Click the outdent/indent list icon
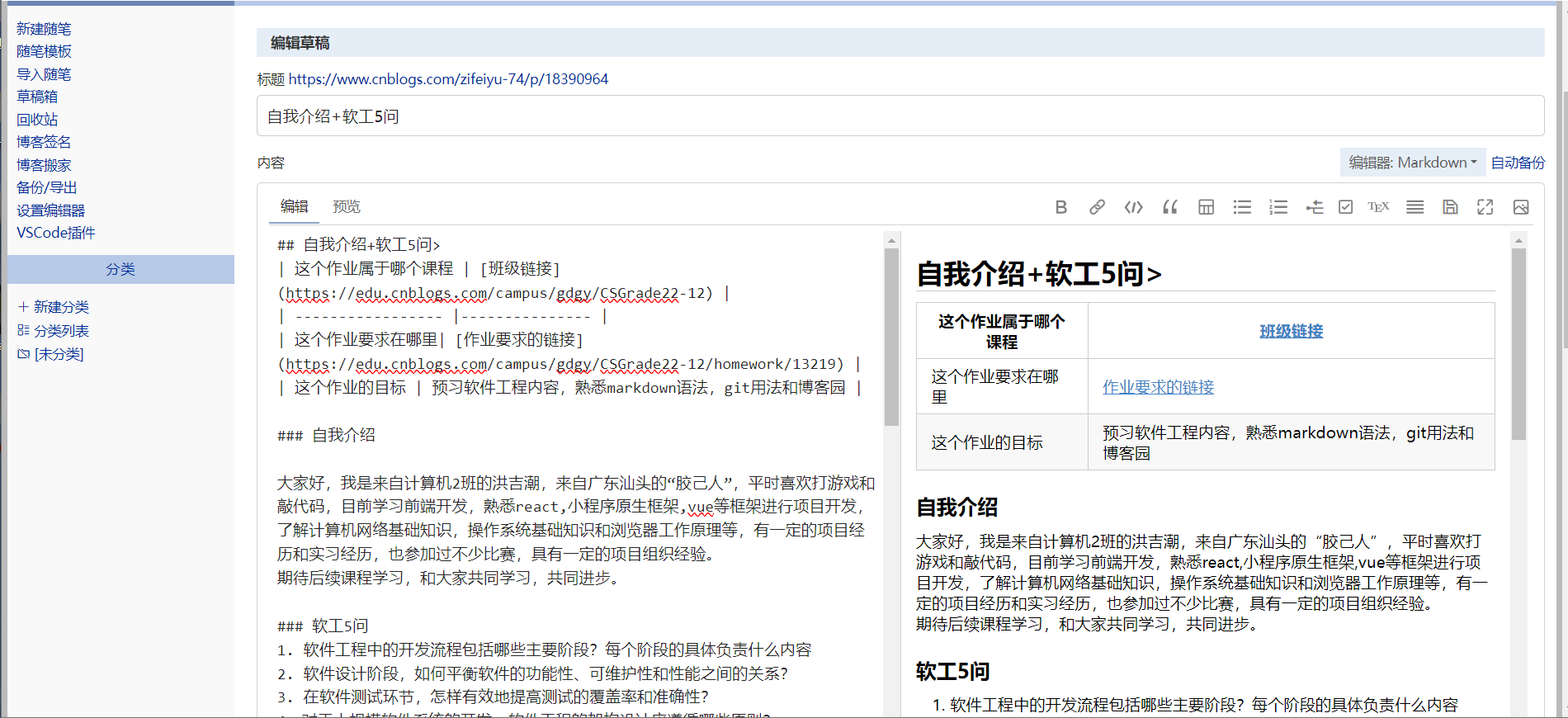 pos(1315,207)
